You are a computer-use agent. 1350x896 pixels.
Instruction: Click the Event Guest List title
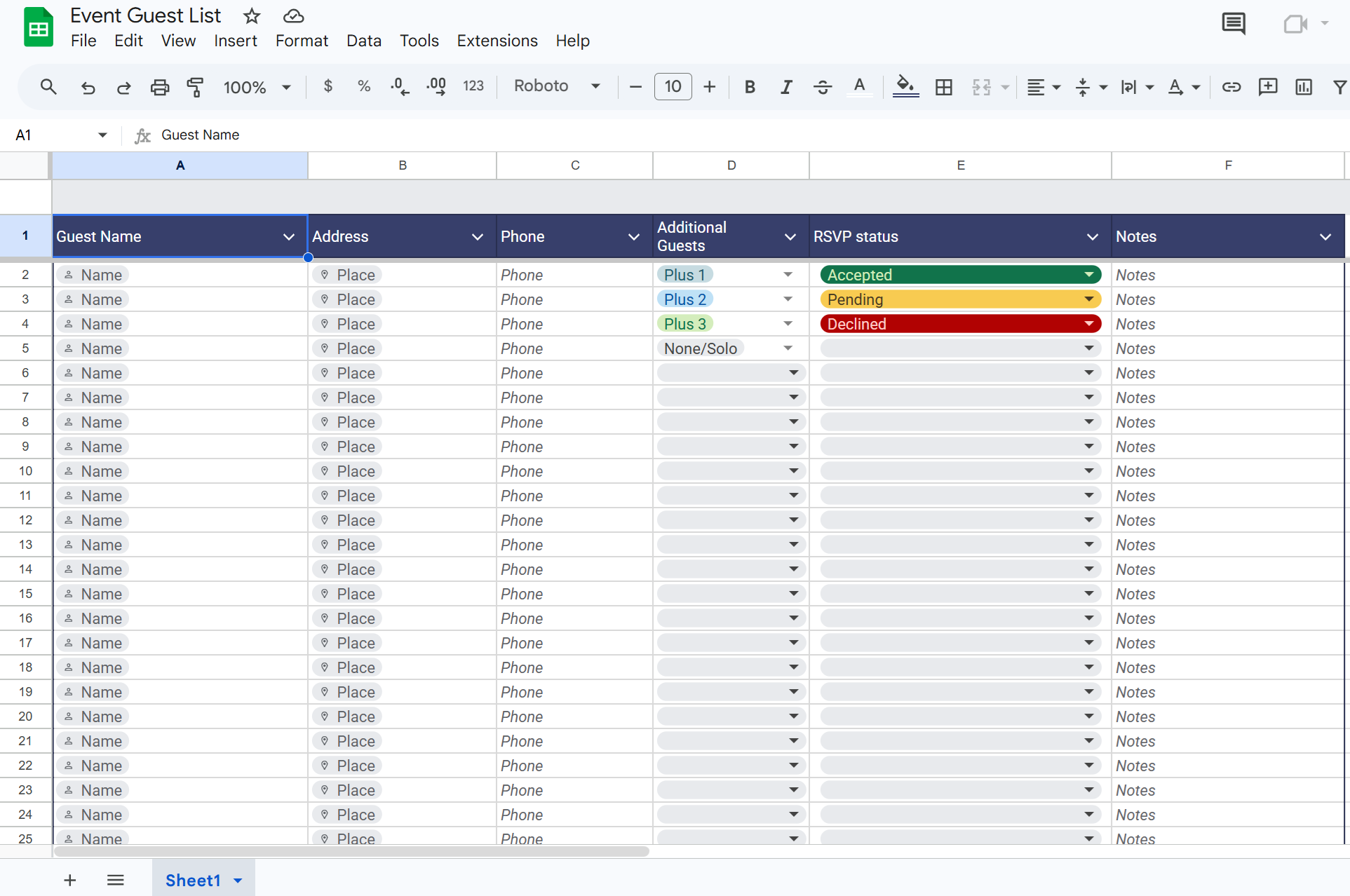click(145, 15)
